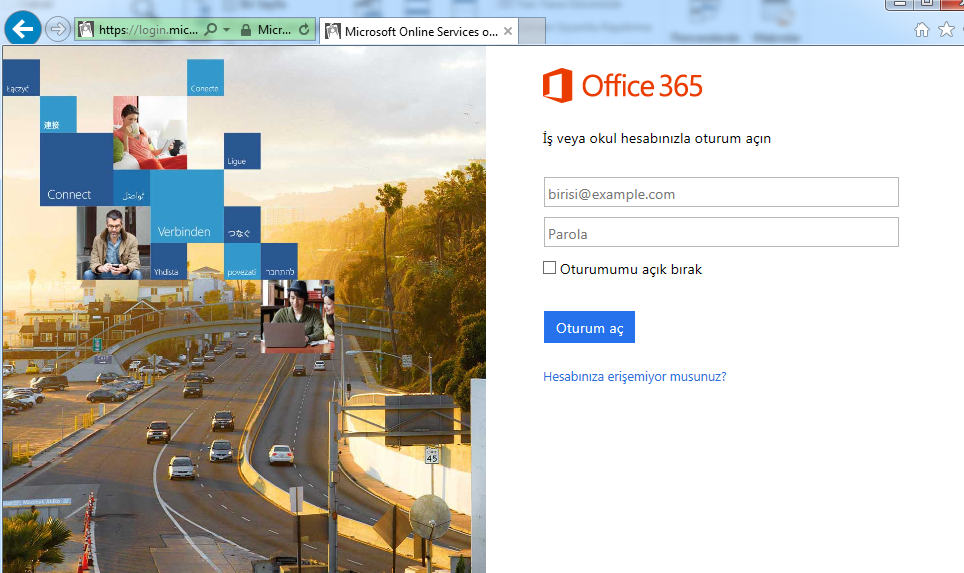Select the Microsoft Online Services tab
This screenshot has height=573, width=964.
point(418,31)
